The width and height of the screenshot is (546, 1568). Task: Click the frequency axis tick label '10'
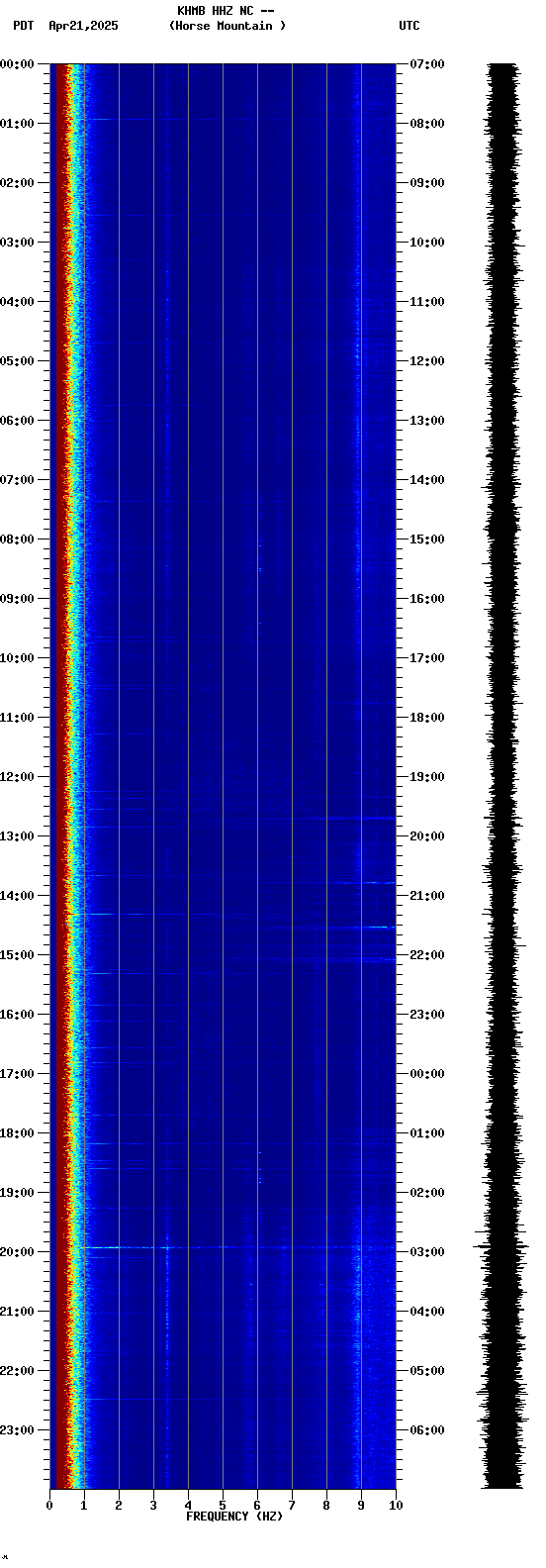pos(396,1506)
